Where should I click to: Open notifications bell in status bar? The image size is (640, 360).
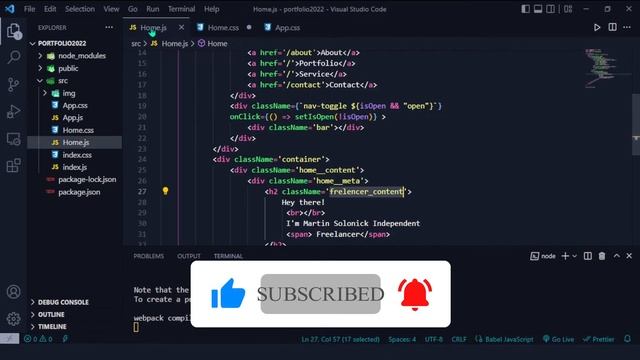pos(627,339)
